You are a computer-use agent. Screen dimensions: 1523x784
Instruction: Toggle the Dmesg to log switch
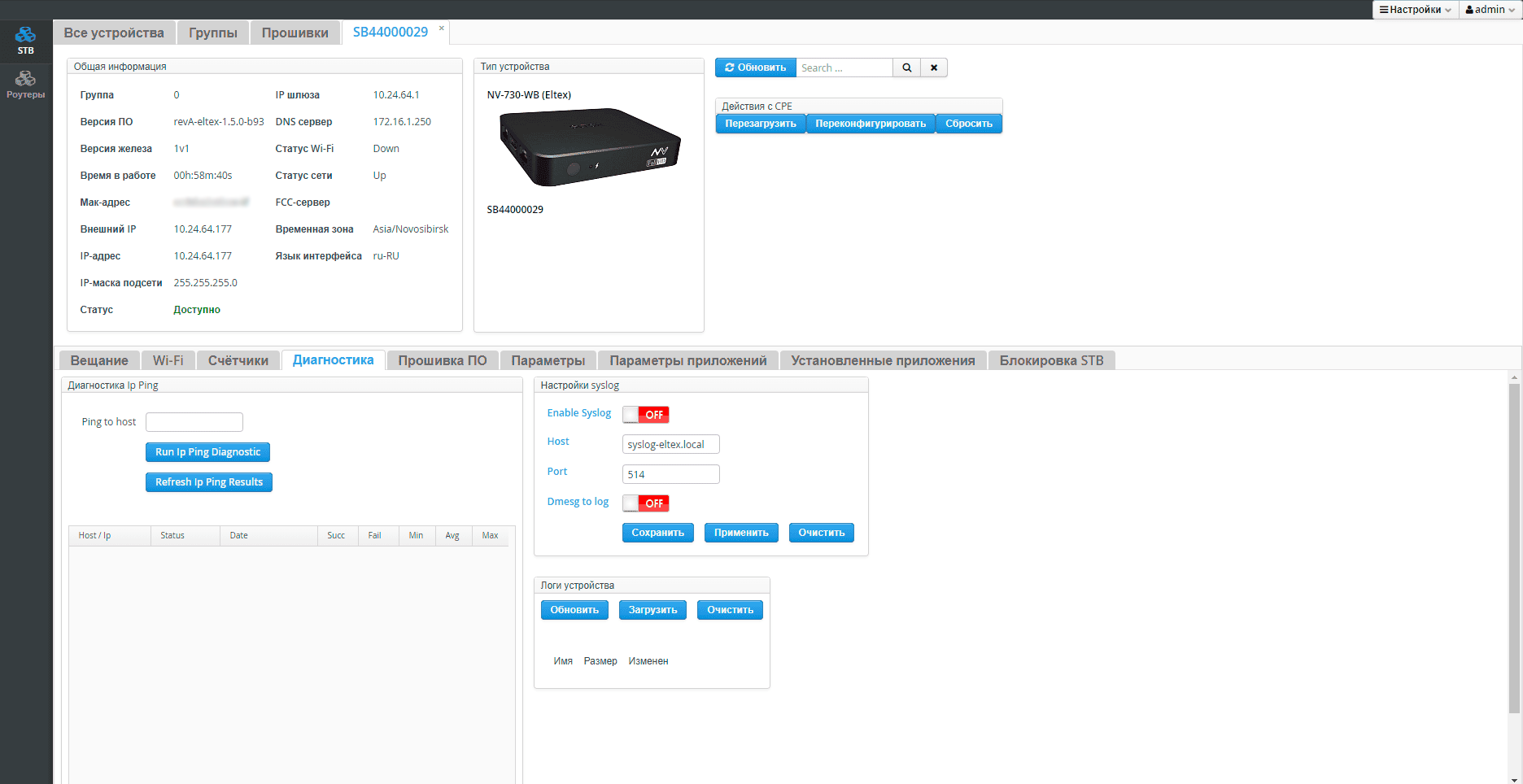click(645, 503)
